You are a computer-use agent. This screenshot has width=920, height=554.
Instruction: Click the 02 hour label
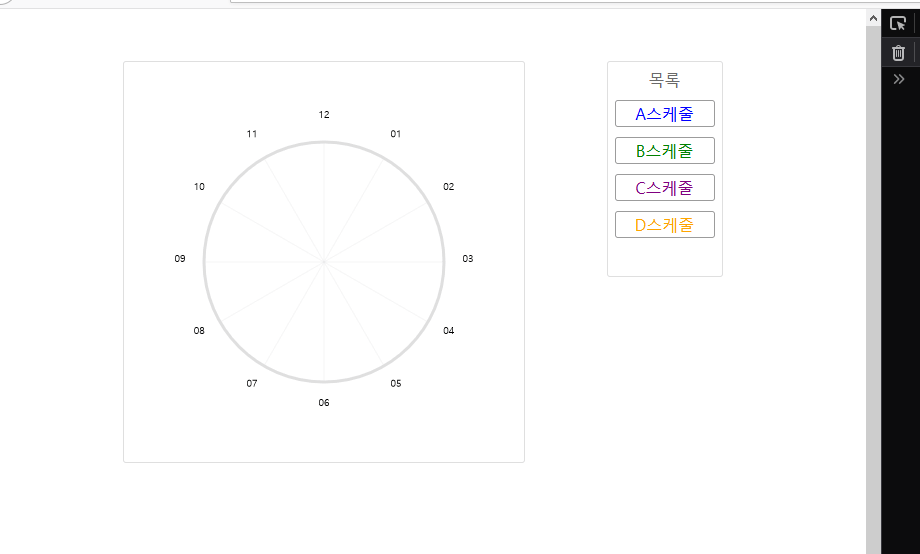(x=448, y=187)
